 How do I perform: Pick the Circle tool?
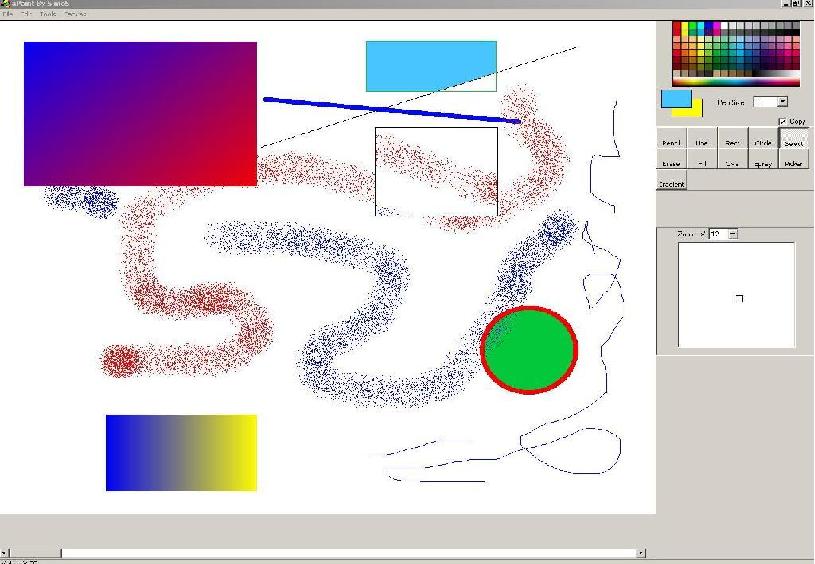[763, 142]
